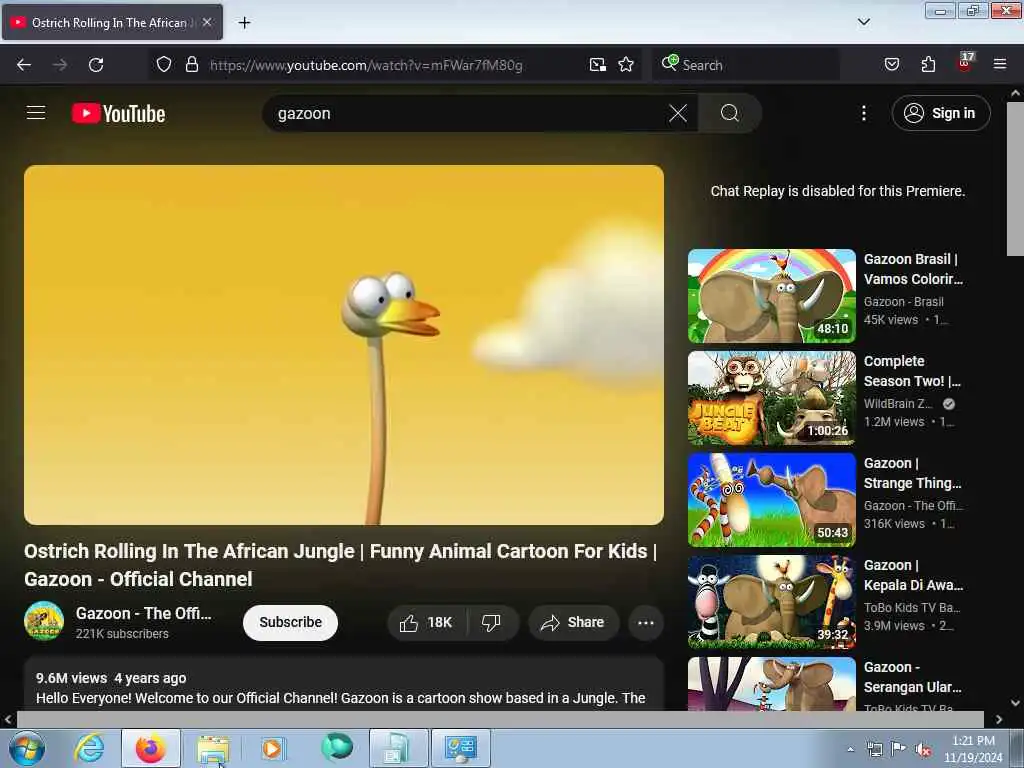Open the Action Center flag icon
The height and width of the screenshot is (768, 1024).
[x=899, y=748]
